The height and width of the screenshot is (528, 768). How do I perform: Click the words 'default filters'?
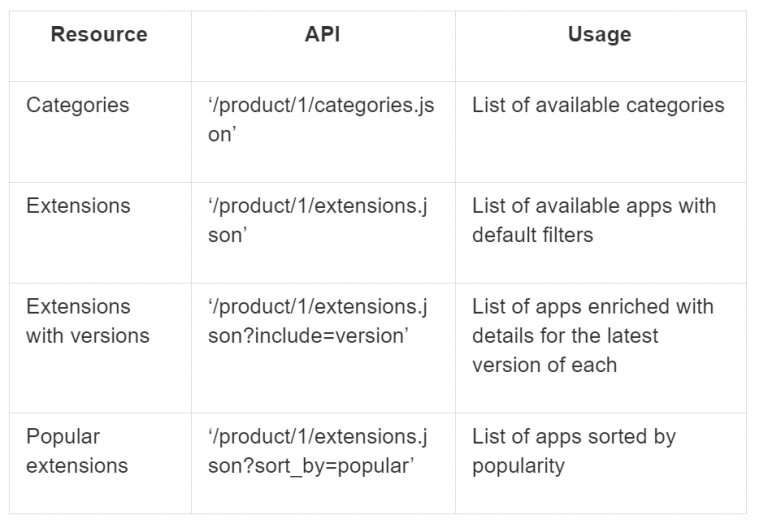pos(533,235)
